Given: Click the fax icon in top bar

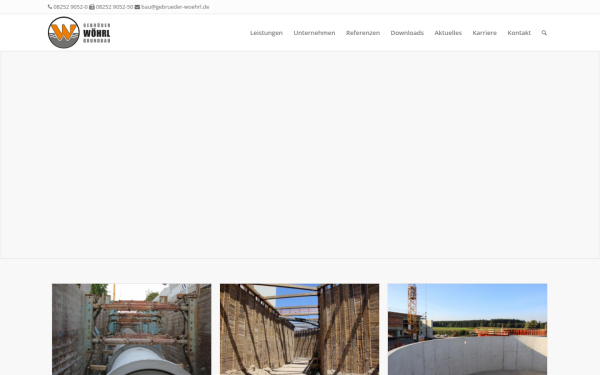Looking at the screenshot, I should pyautogui.click(x=92, y=7).
